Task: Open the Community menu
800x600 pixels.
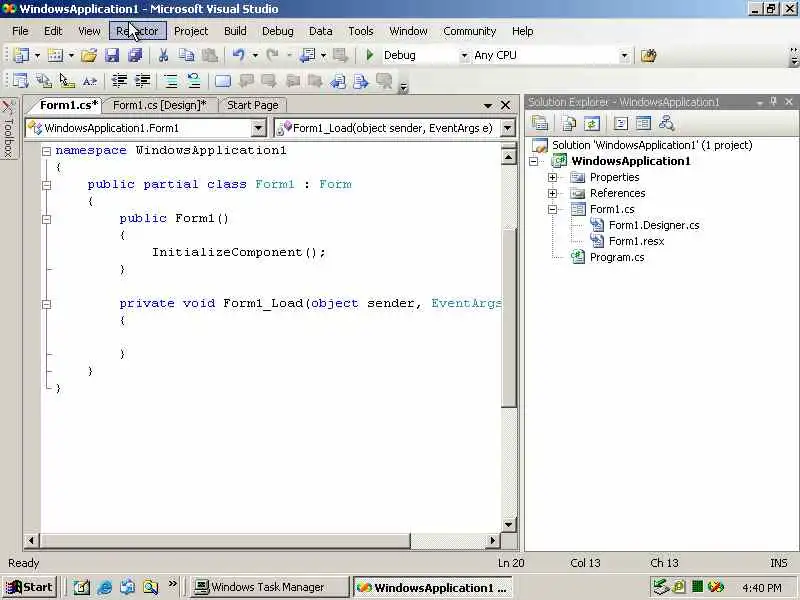Action: [x=469, y=31]
